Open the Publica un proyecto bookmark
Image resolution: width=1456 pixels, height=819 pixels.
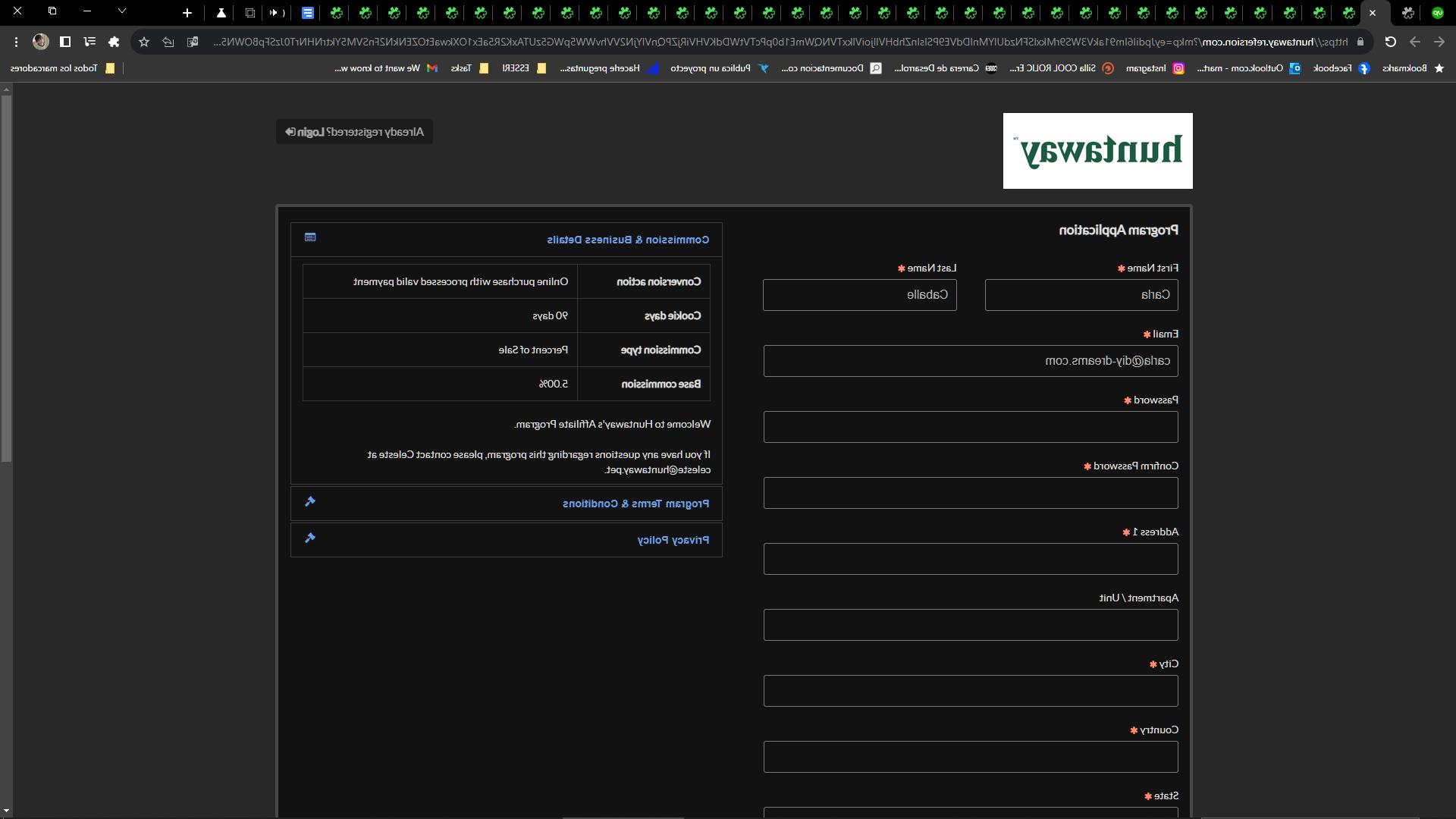click(x=720, y=68)
